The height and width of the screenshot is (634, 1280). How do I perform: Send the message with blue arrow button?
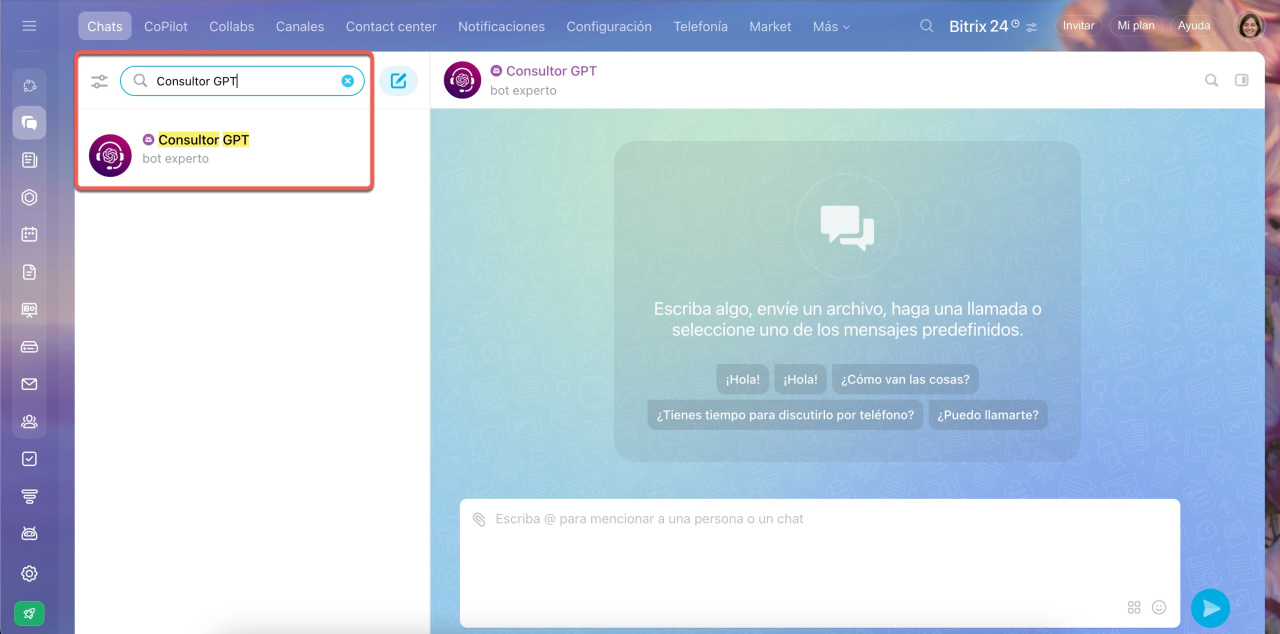coord(1210,607)
